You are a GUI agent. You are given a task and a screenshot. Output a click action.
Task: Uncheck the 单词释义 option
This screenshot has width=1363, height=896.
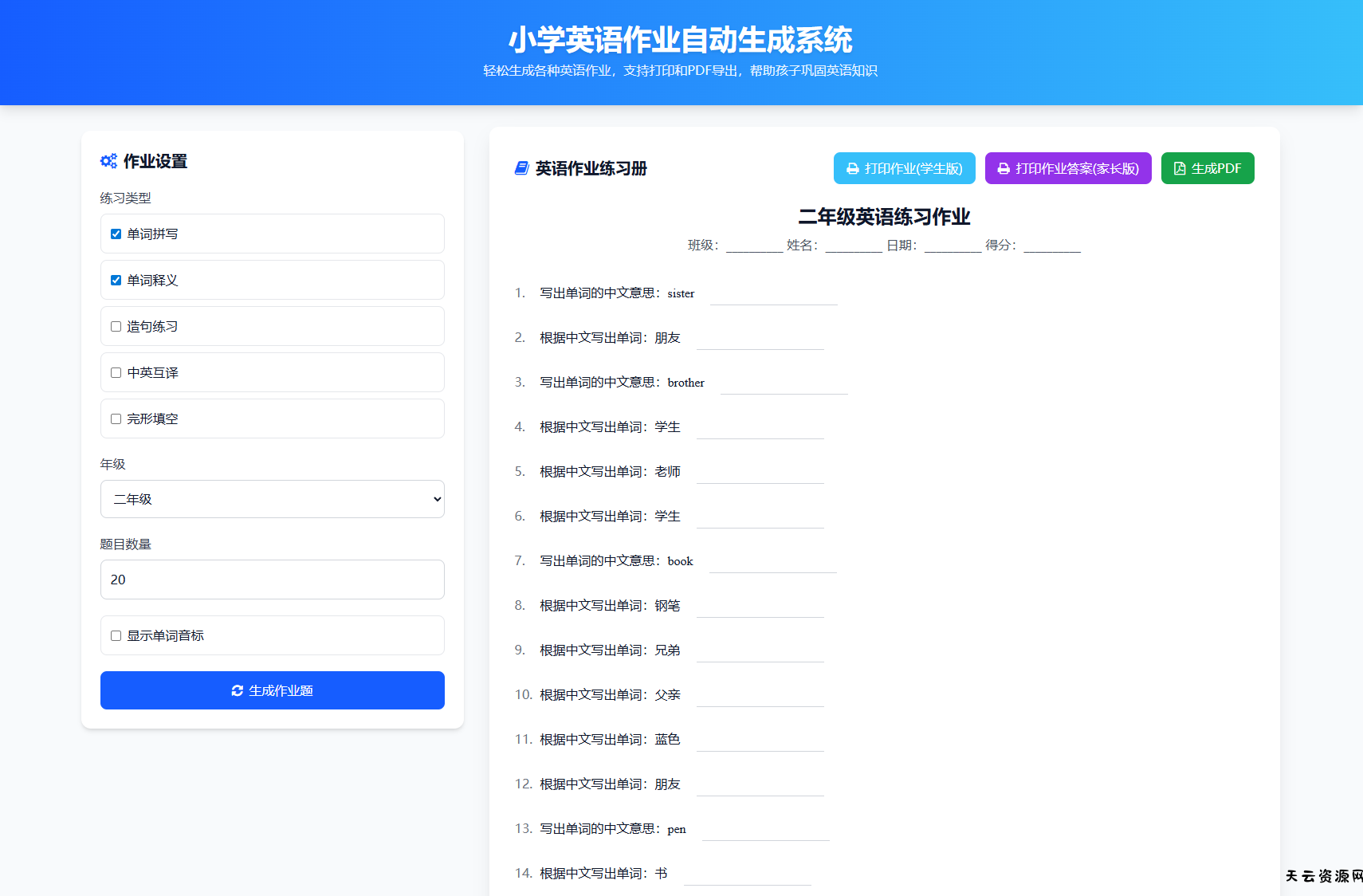(x=115, y=280)
